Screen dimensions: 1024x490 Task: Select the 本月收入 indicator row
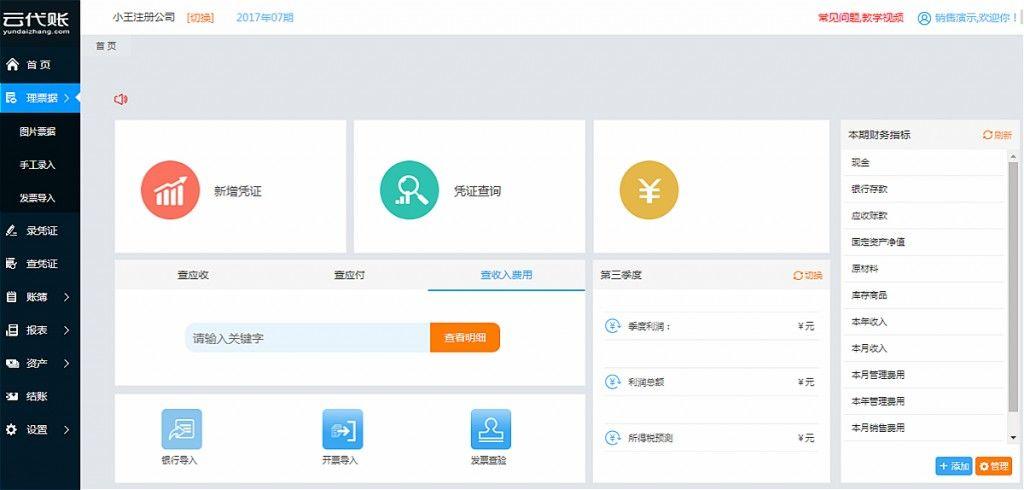(925, 348)
